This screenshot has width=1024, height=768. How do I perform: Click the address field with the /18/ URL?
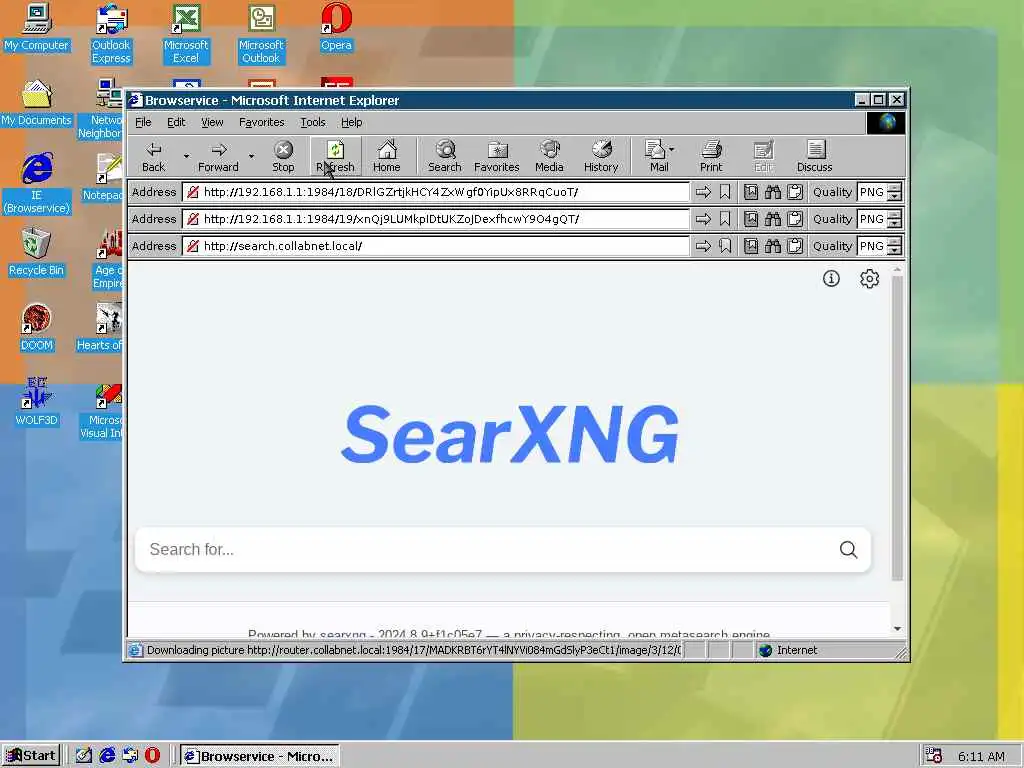436,192
